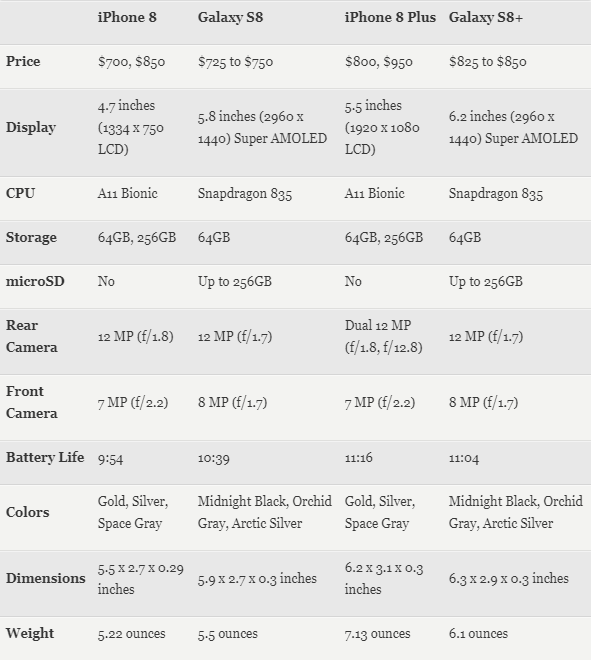This screenshot has height=662, width=591.
Task: Click the Weight row label
Action: (30, 634)
